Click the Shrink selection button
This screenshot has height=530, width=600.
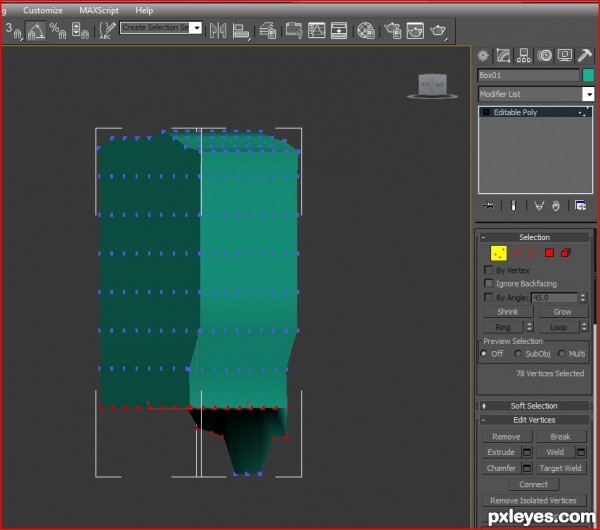coord(508,311)
